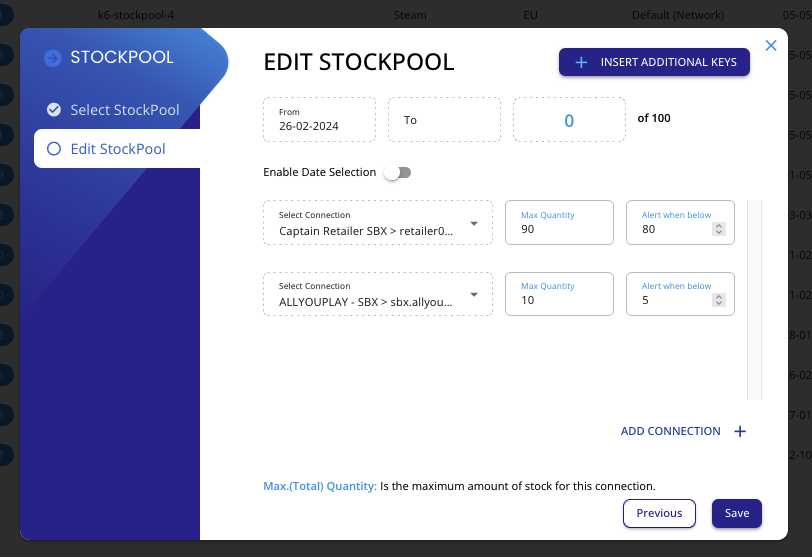Click 'k6-stockpool-4' in the background table
Screen dimensions: 812x557
tap(136, 16)
